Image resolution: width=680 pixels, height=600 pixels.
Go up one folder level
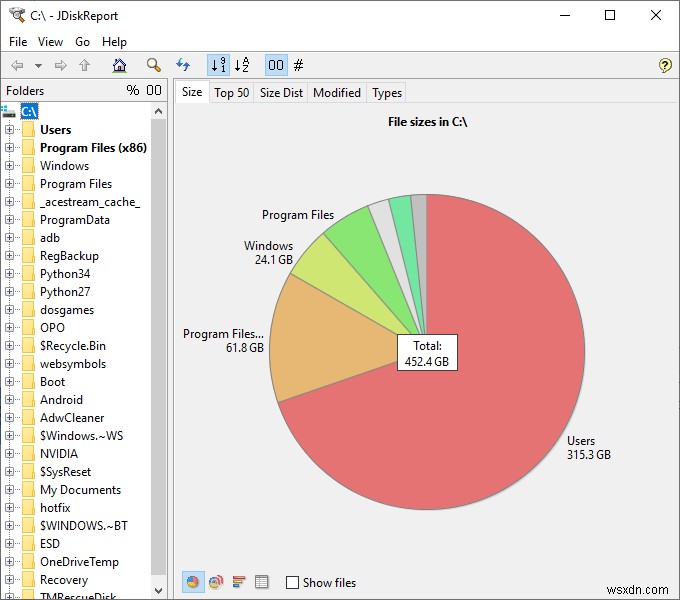(x=84, y=65)
